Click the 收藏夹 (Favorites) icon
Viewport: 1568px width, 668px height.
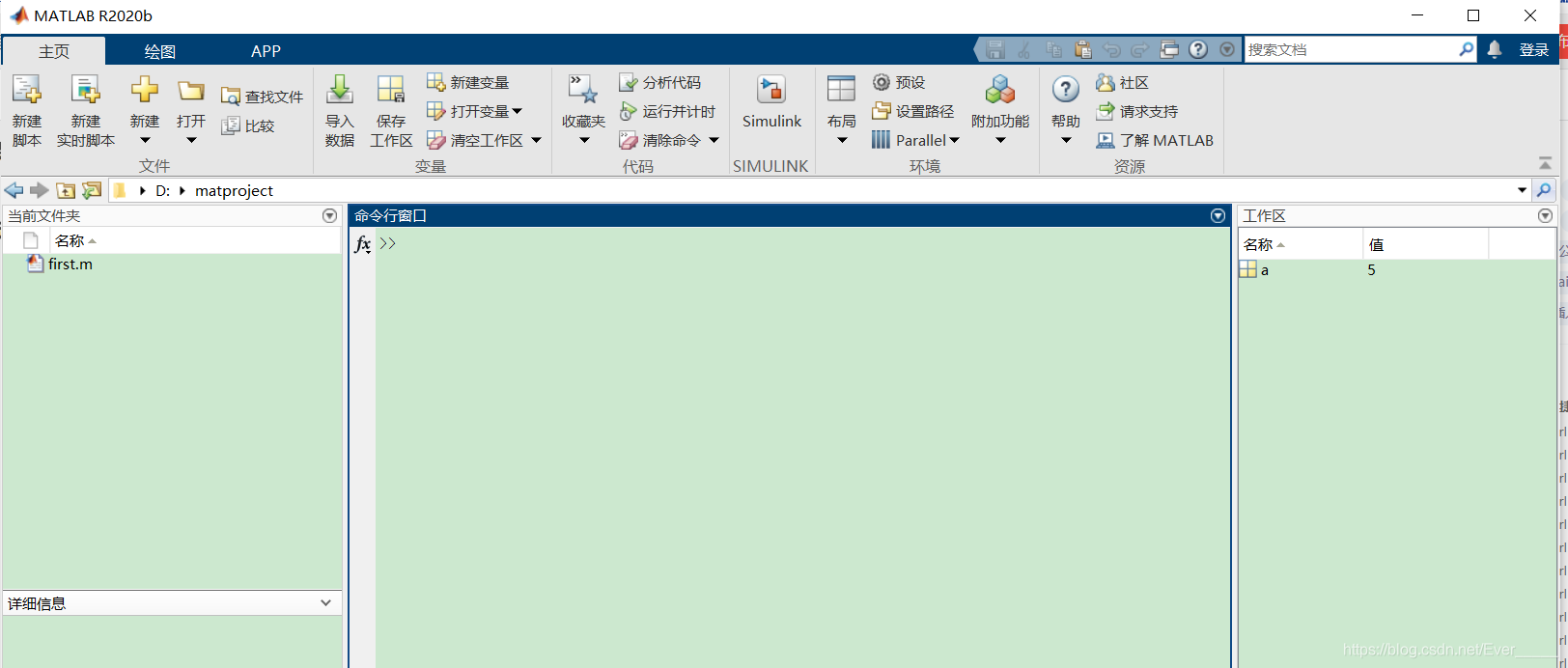click(583, 90)
